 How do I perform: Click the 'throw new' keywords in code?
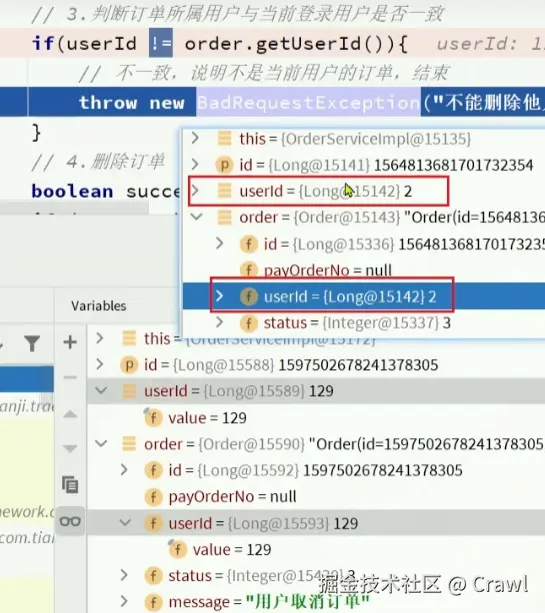(x=131, y=103)
